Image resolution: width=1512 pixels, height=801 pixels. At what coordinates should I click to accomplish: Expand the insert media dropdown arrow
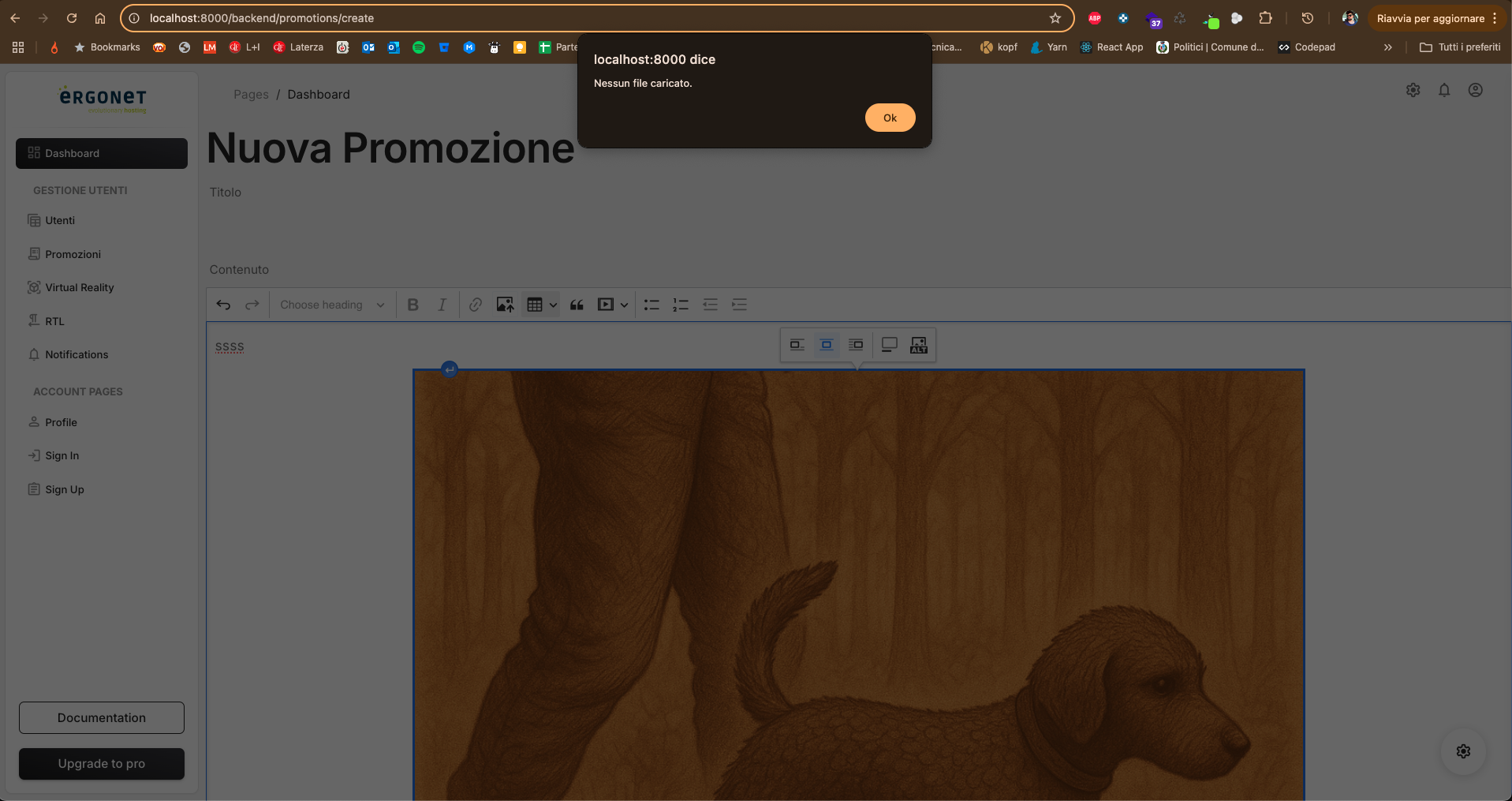click(624, 305)
